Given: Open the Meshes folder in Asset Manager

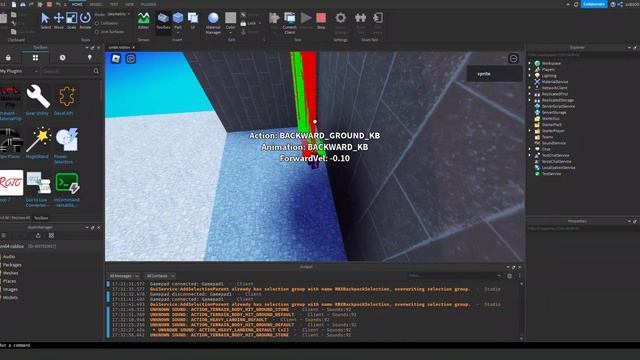Looking at the screenshot, I should click(x=10, y=273).
